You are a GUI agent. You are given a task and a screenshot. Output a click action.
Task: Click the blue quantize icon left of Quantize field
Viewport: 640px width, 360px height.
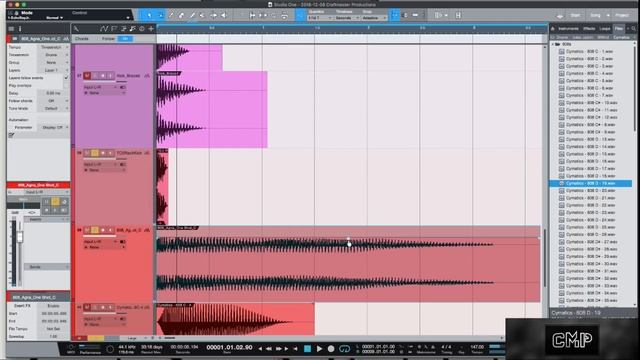click(x=300, y=16)
